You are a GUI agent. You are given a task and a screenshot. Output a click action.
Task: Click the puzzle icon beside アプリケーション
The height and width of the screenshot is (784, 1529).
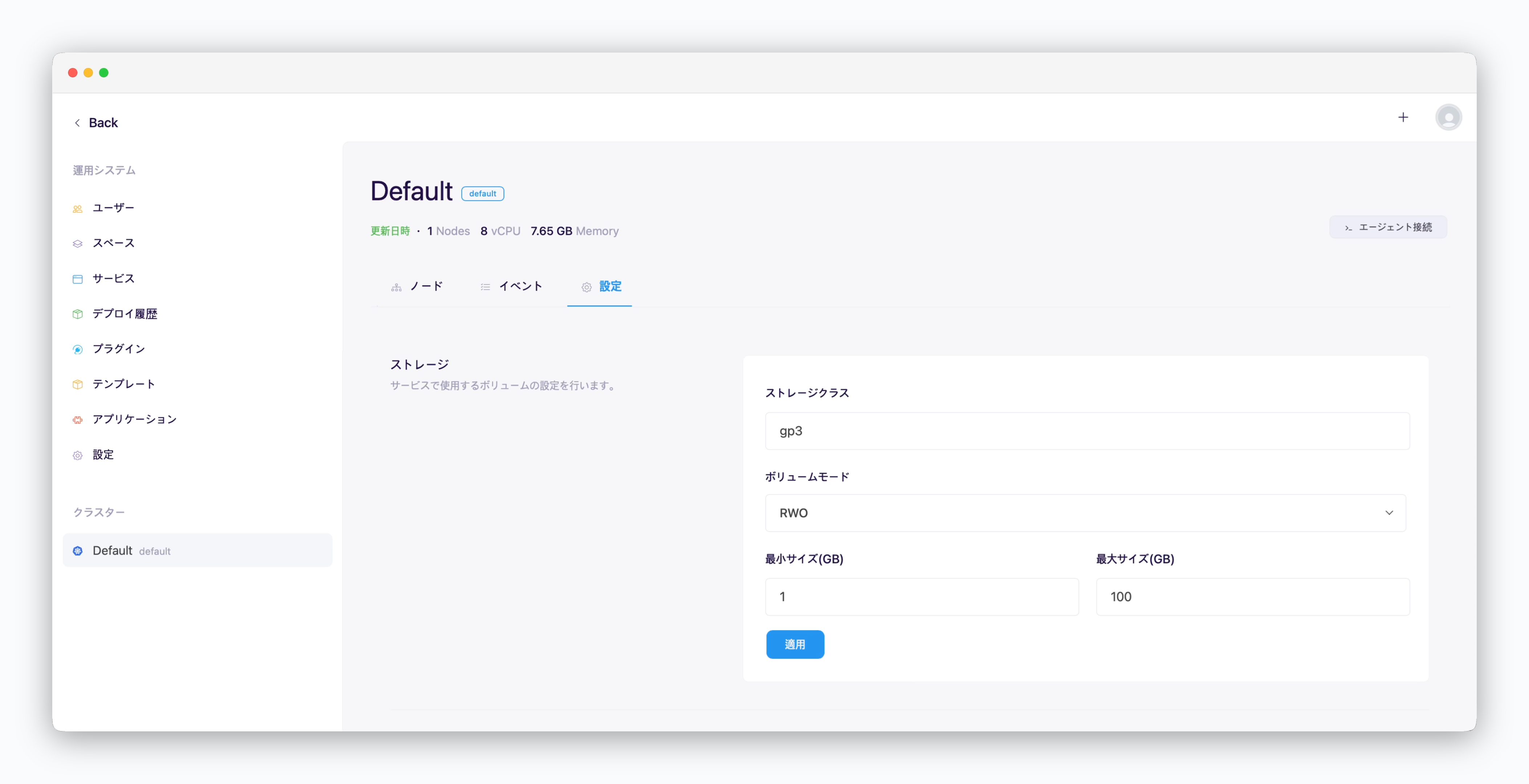tap(78, 420)
